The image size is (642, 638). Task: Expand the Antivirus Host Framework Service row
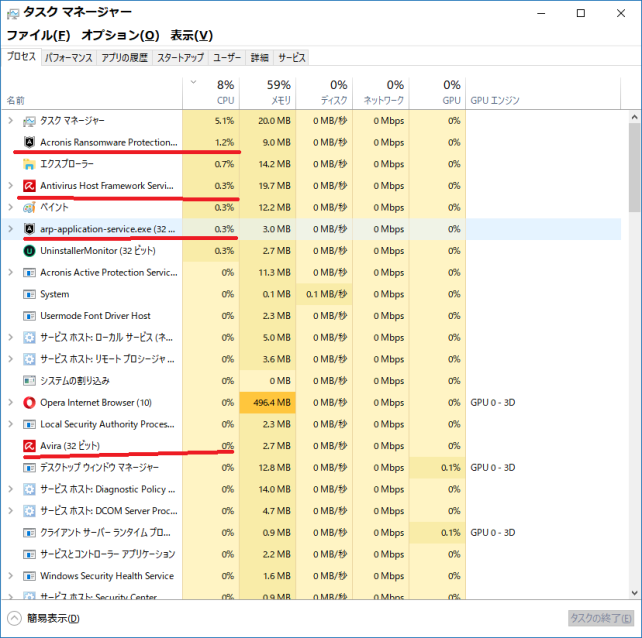click(11, 186)
